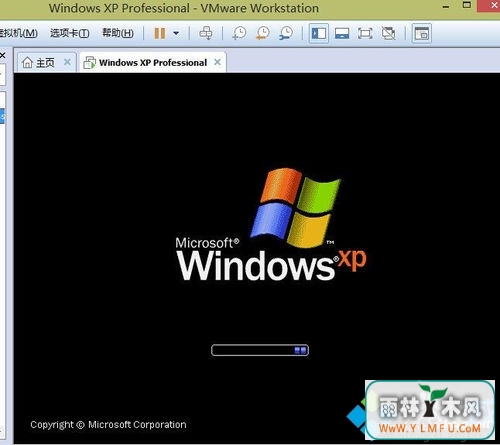Viewport: 500px width, 445px height.
Task: Revert to the previous snapshot
Action: coord(263,33)
